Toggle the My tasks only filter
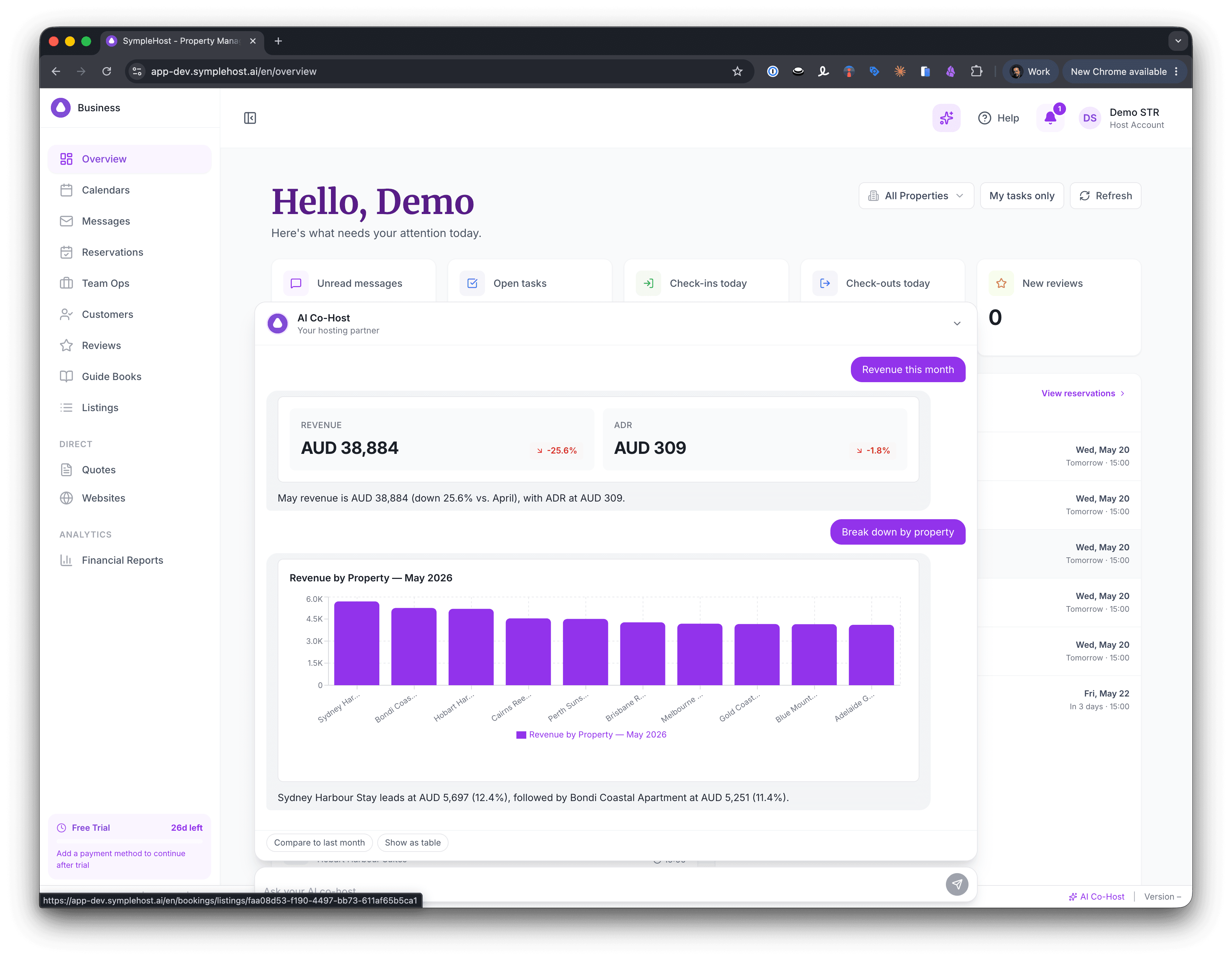Image resolution: width=1232 pixels, height=960 pixels. click(1021, 196)
